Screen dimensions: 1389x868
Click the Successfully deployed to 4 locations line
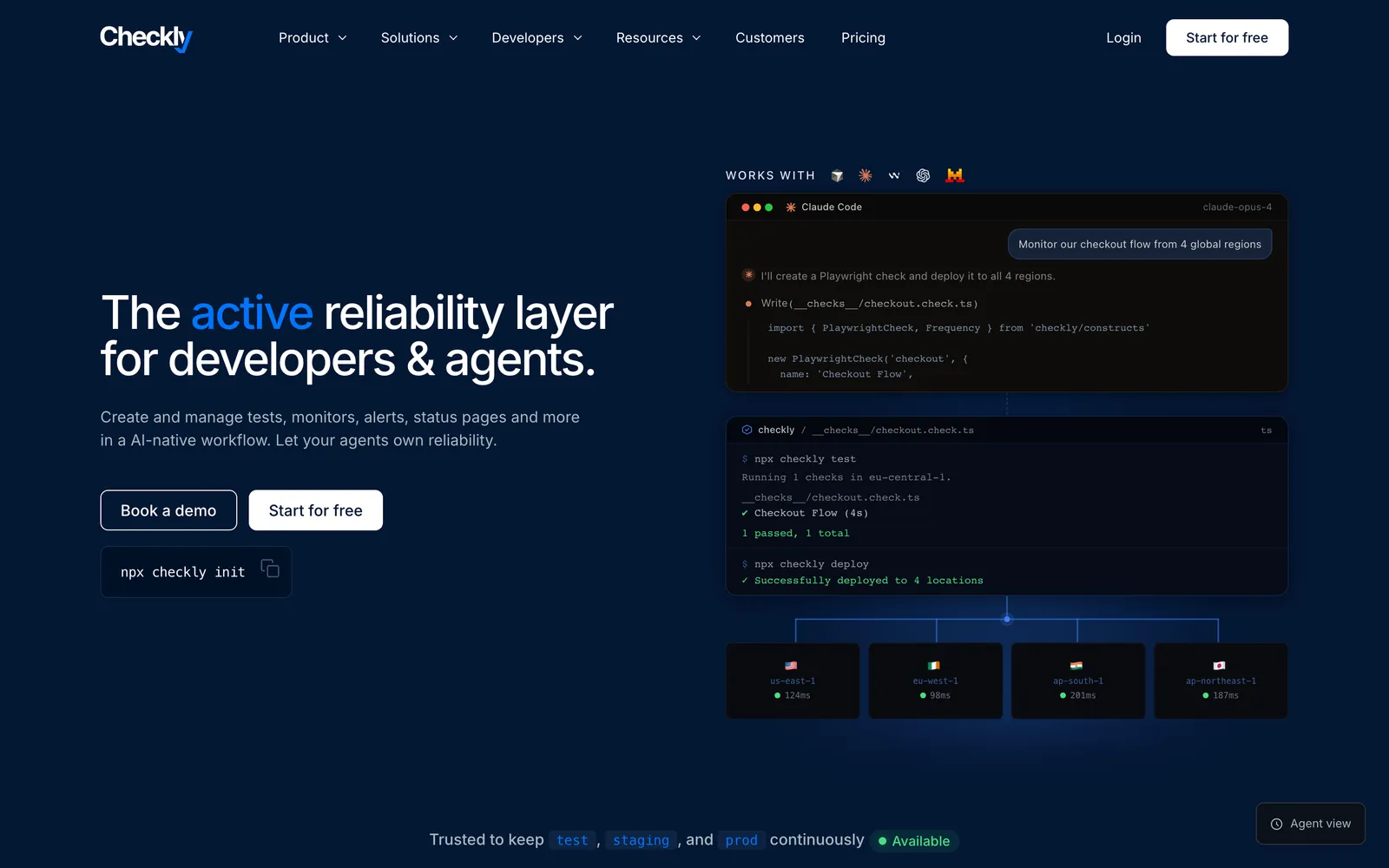tap(863, 581)
